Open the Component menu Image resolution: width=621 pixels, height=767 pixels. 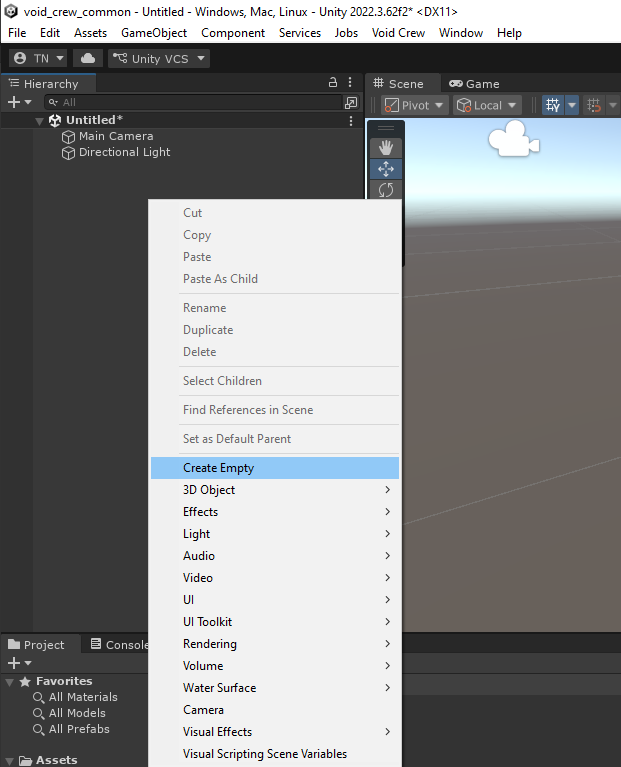pos(233,33)
